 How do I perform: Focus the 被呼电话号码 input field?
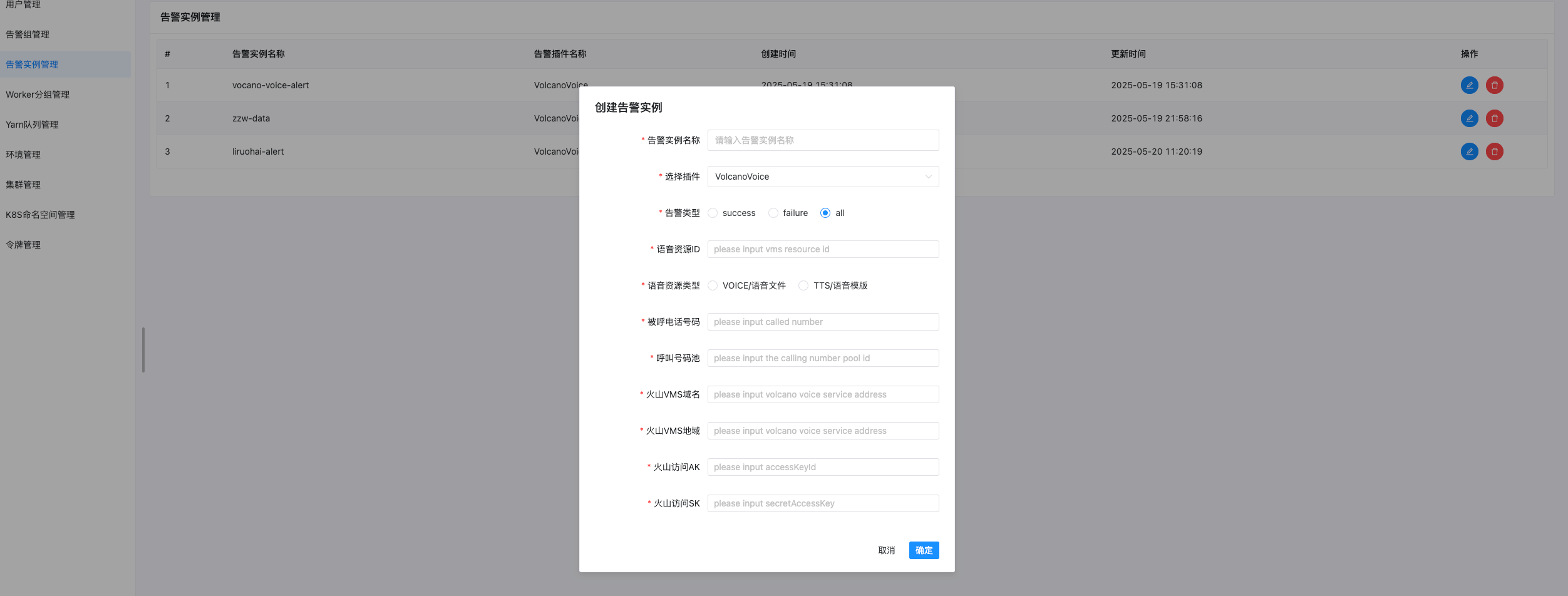tap(823, 322)
